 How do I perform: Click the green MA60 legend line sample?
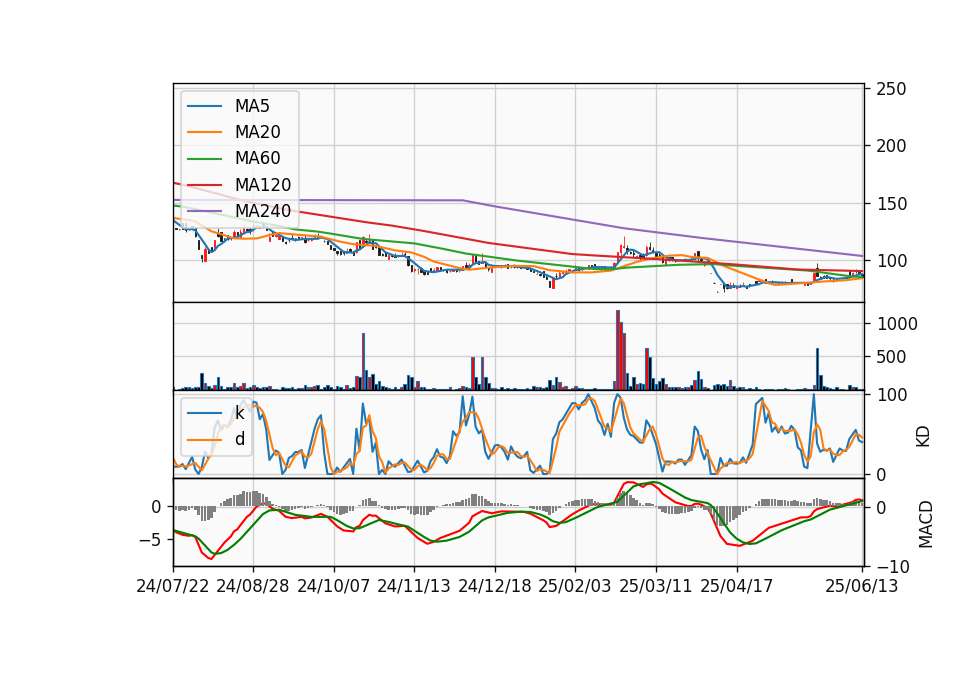(x=204, y=159)
